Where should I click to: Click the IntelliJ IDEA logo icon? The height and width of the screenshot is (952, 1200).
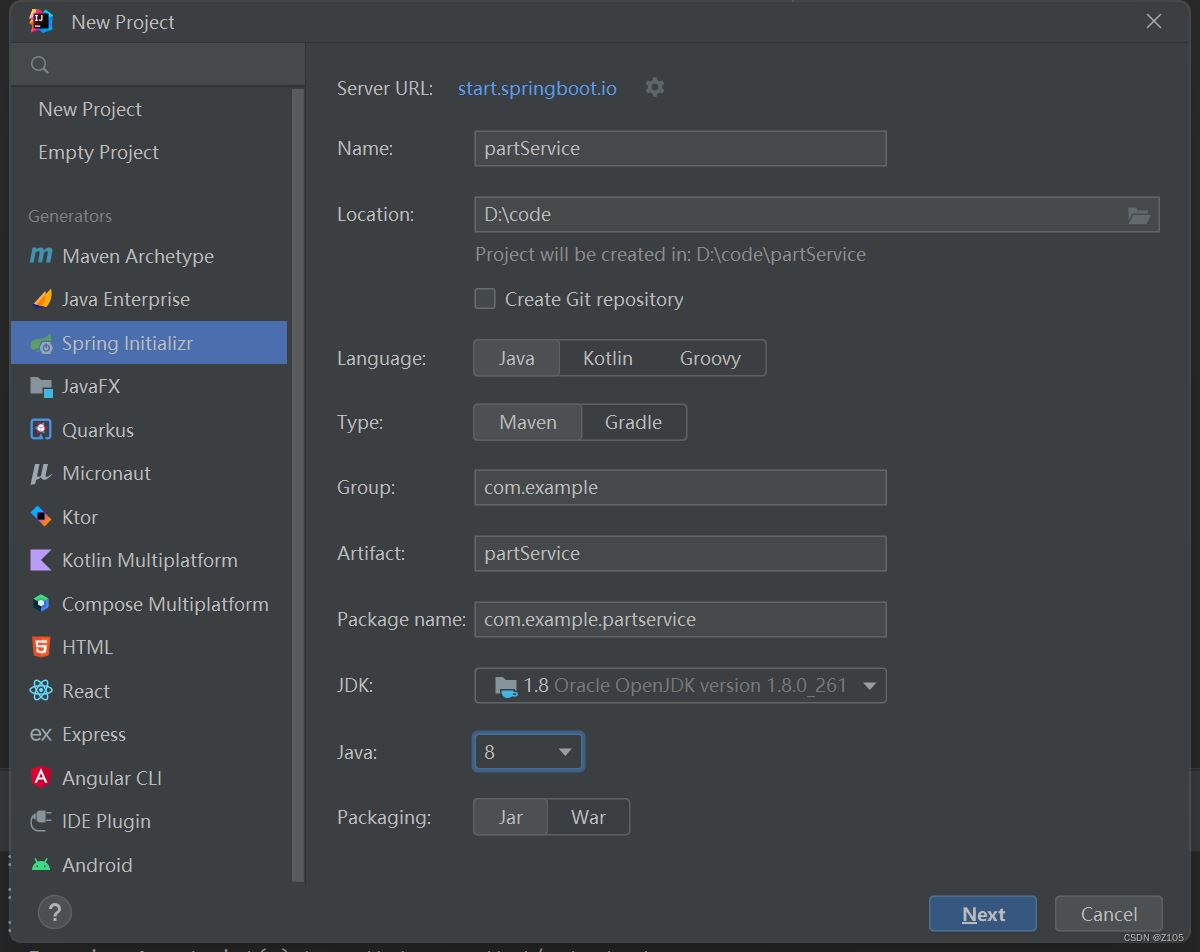pyautogui.click(x=41, y=21)
